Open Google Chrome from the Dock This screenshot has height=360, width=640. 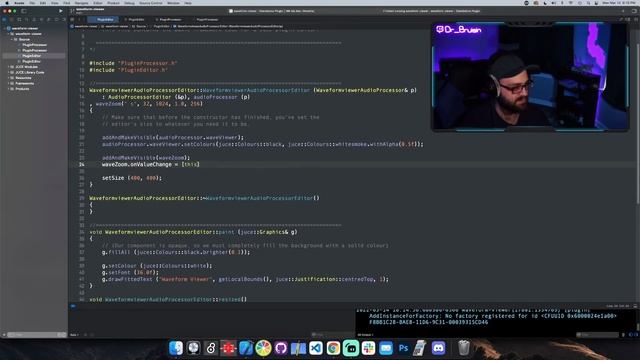333,348
